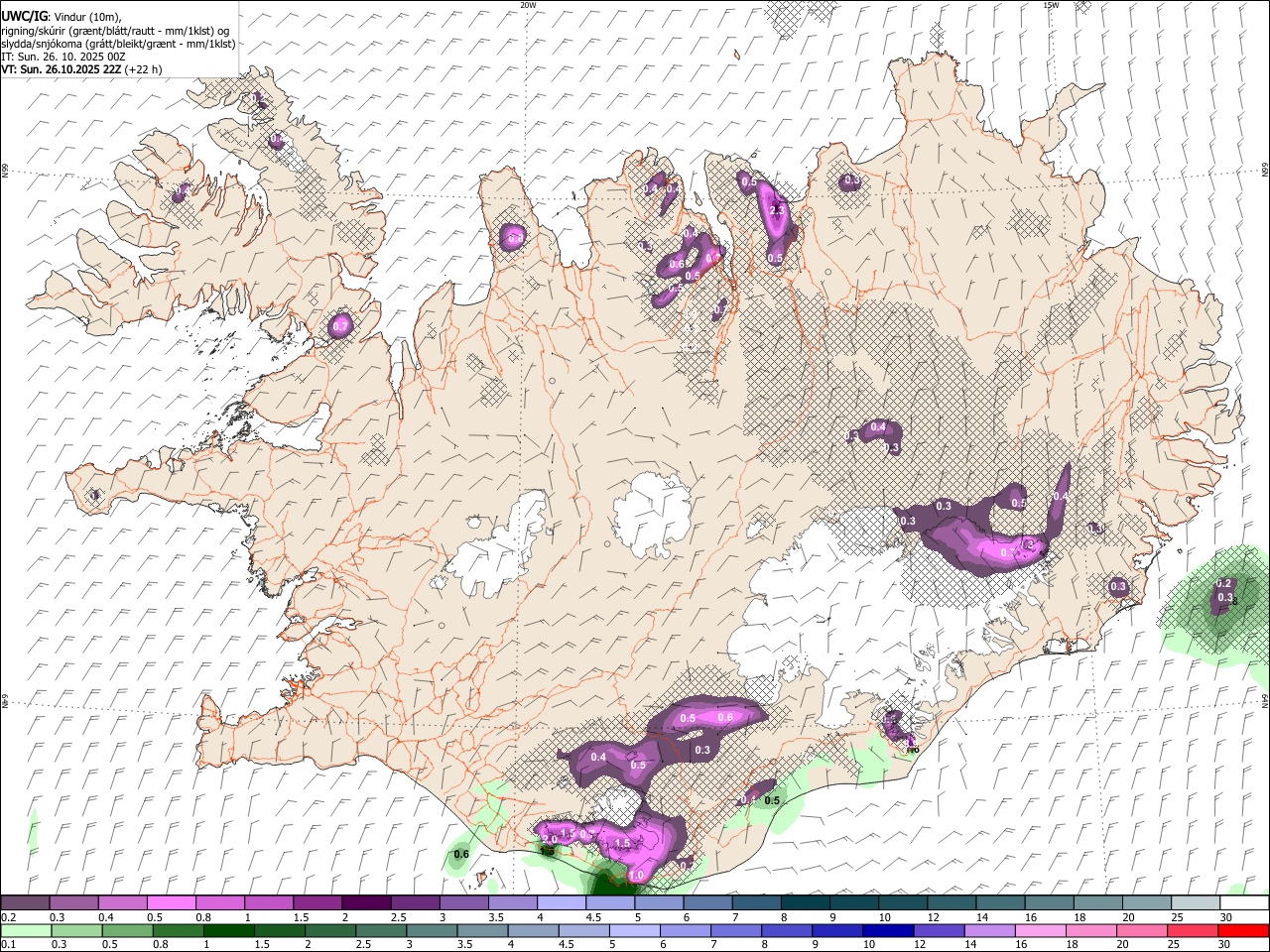Click the violet 12 swatch in the green legend
The height and width of the screenshot is (952, 1270).
(x=938, y=931)
